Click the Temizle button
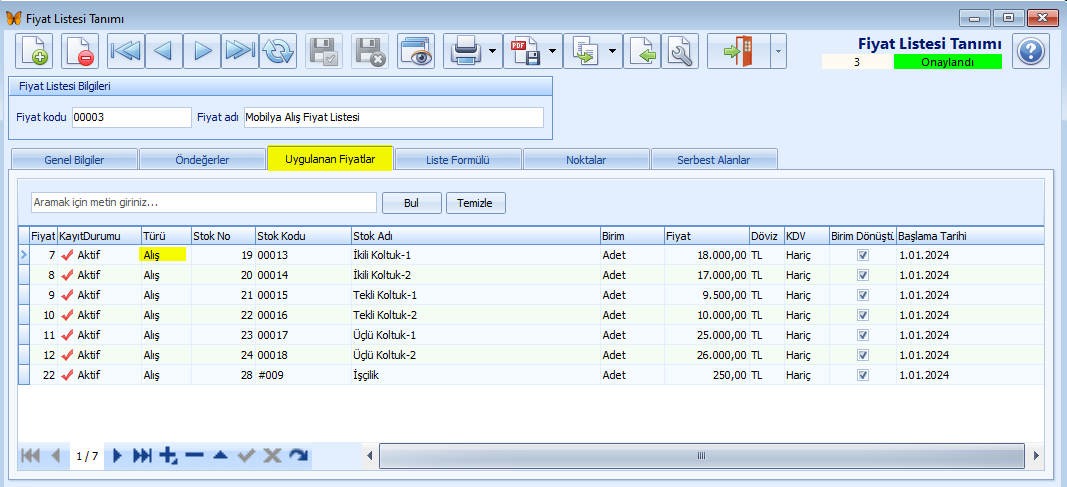Image resolution: width=1067 pixels, height=487 pixels. click(476, 203)
